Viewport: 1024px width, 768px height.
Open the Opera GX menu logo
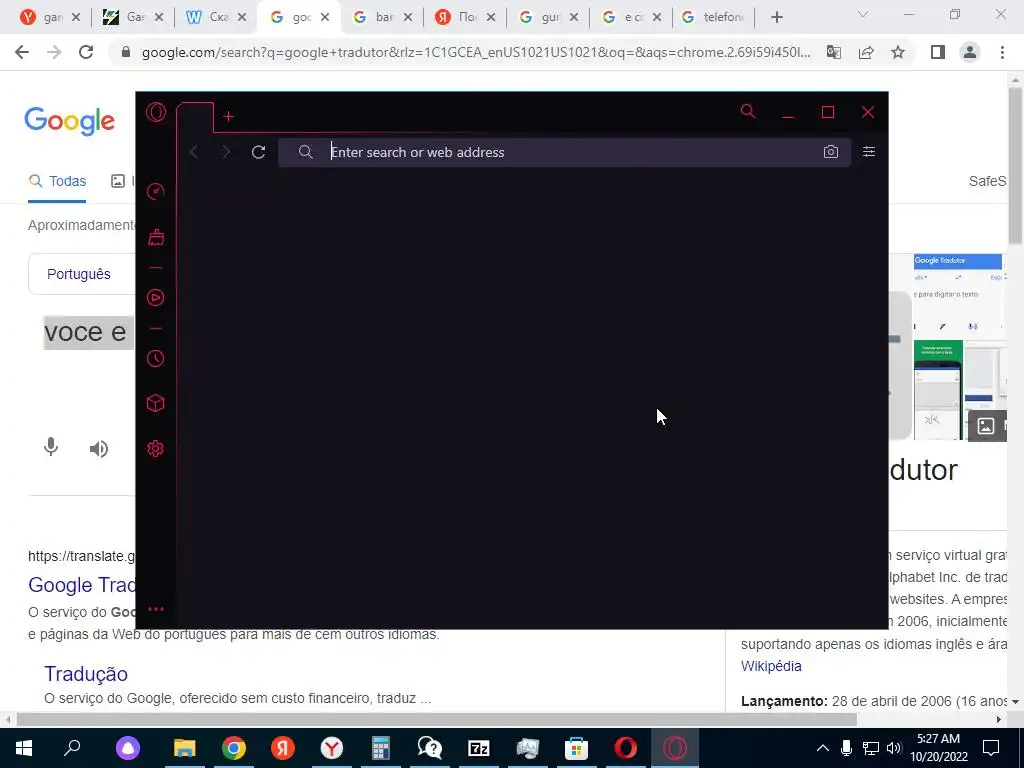(x=155, y=112)
